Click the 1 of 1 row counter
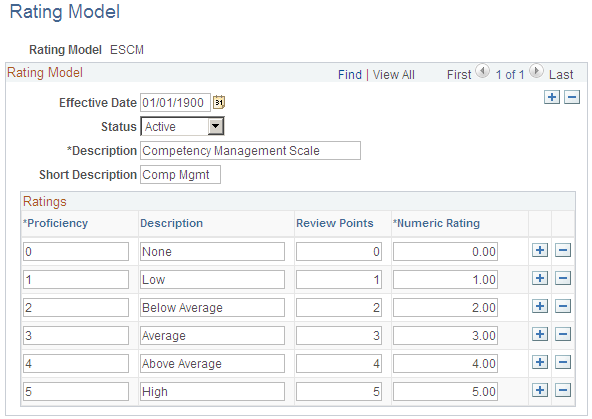Screen dimensions: 592x419 click(x=510, y=75)
